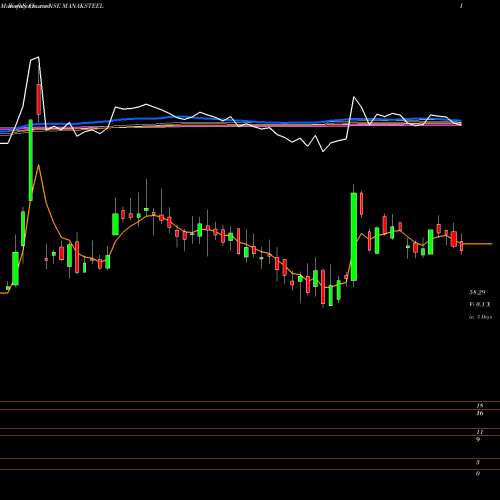500x500 pixels.
Task: Click the red candle under the white line's highest peak
Action: (x=39, y=99)
